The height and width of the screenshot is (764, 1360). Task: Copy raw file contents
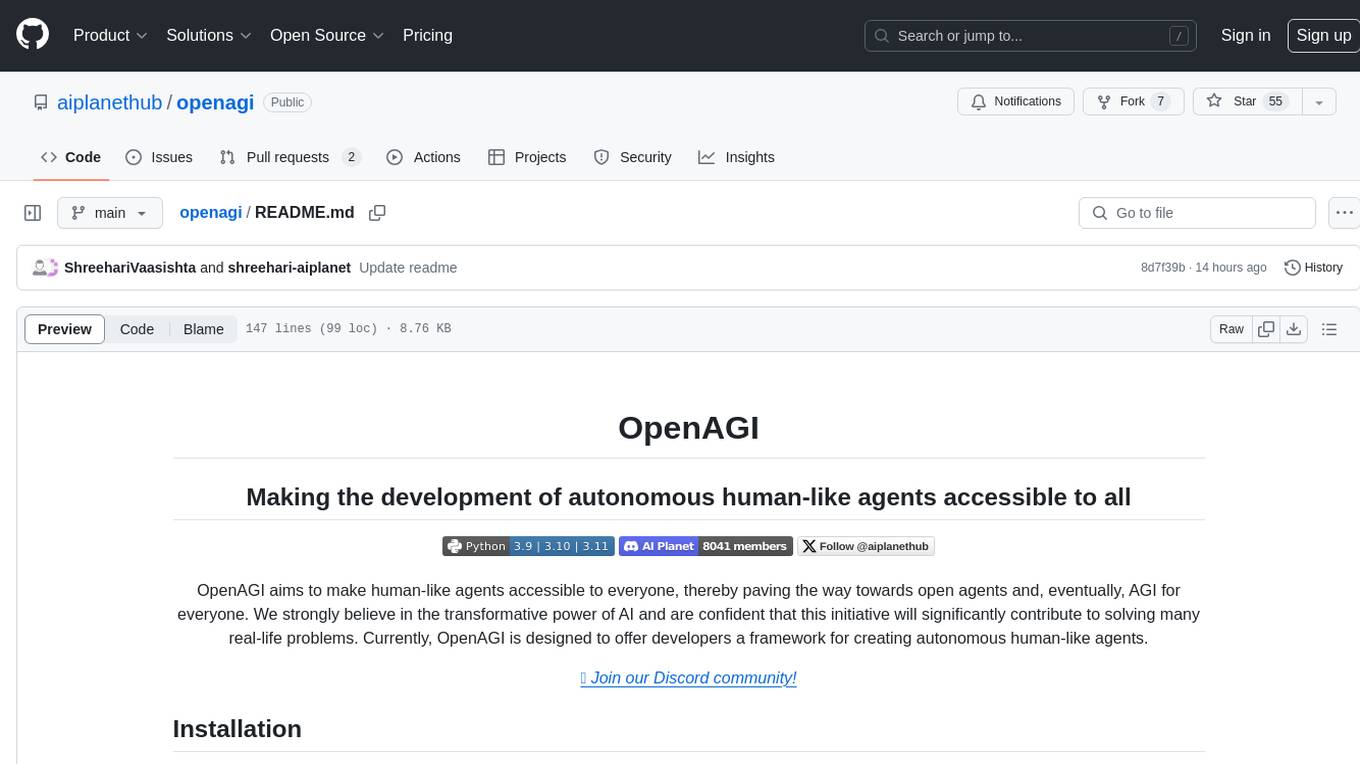click(x=1266, y=329)
